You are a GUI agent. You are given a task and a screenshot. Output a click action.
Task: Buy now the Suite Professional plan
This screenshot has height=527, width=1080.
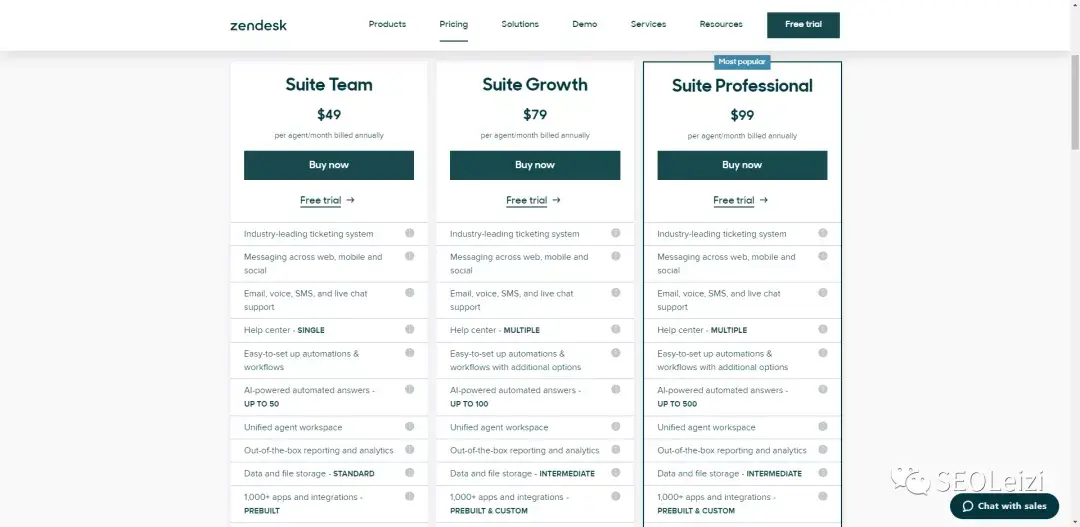(742, 165)
